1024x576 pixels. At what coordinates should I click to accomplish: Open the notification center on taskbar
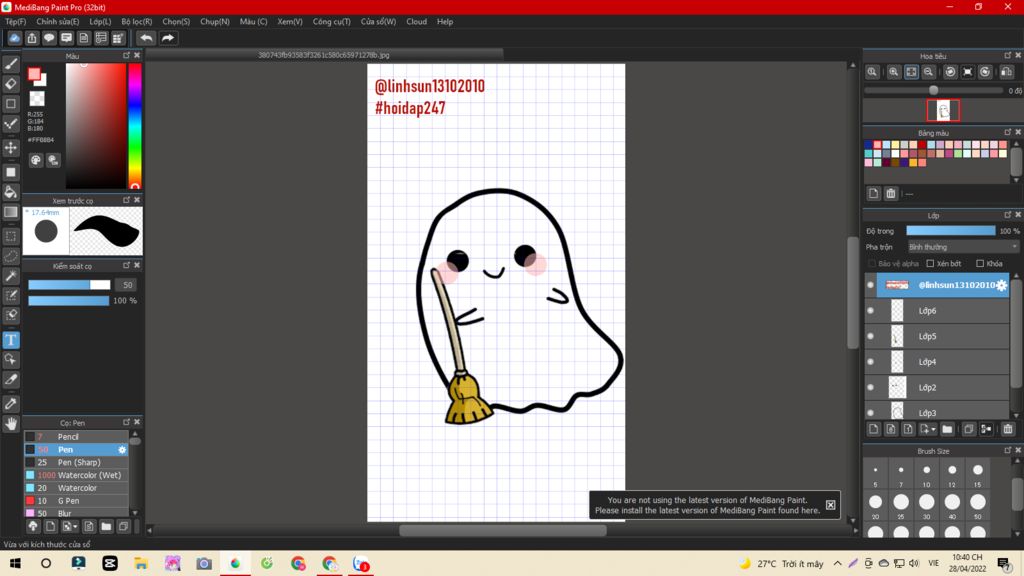[1004, 563]
